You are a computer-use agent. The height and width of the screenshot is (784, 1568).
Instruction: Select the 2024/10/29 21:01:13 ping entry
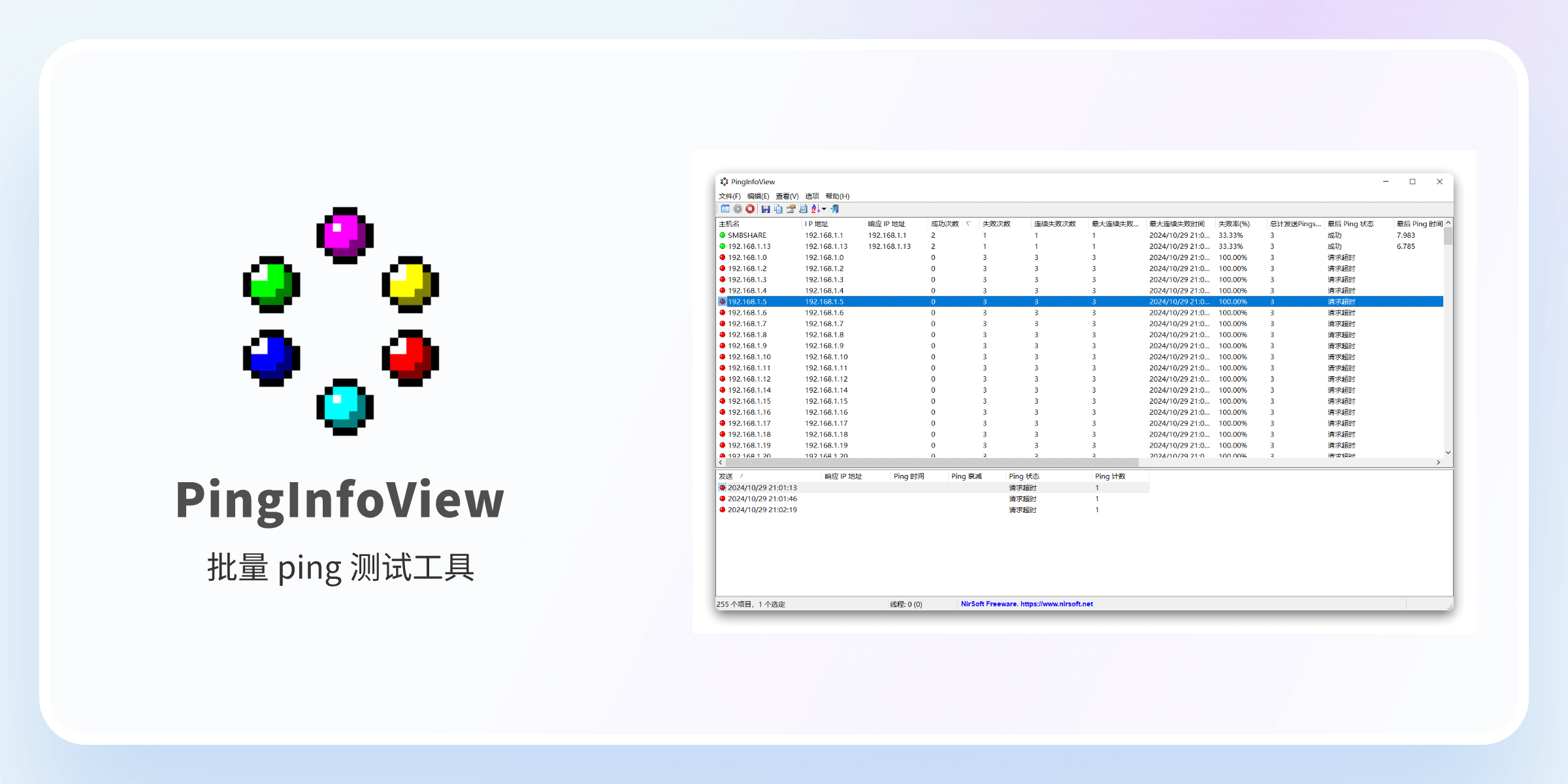tap(933, 487)
